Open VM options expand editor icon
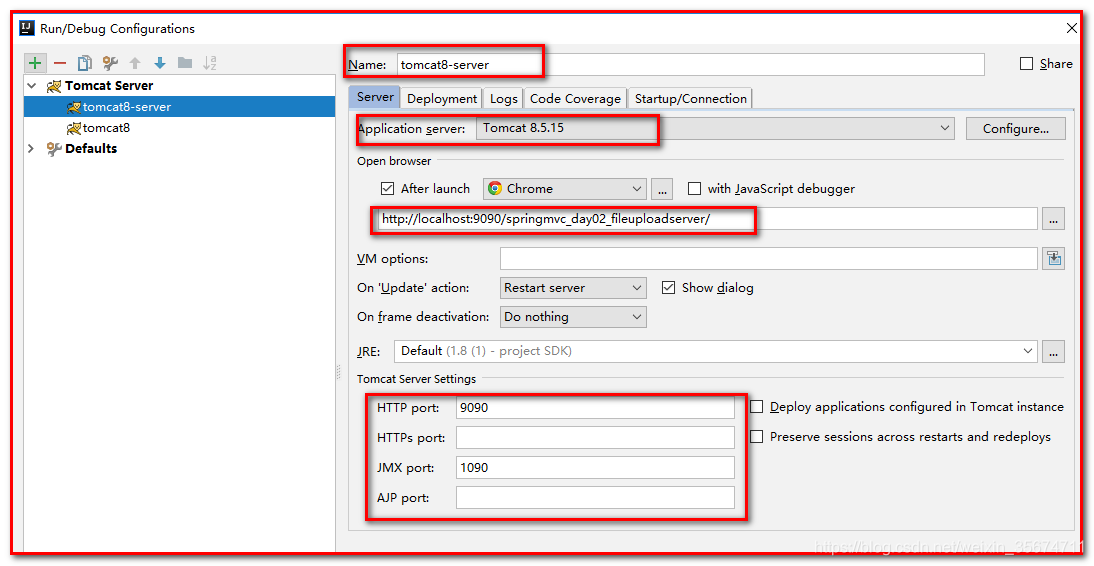 tap(1054, 259)
